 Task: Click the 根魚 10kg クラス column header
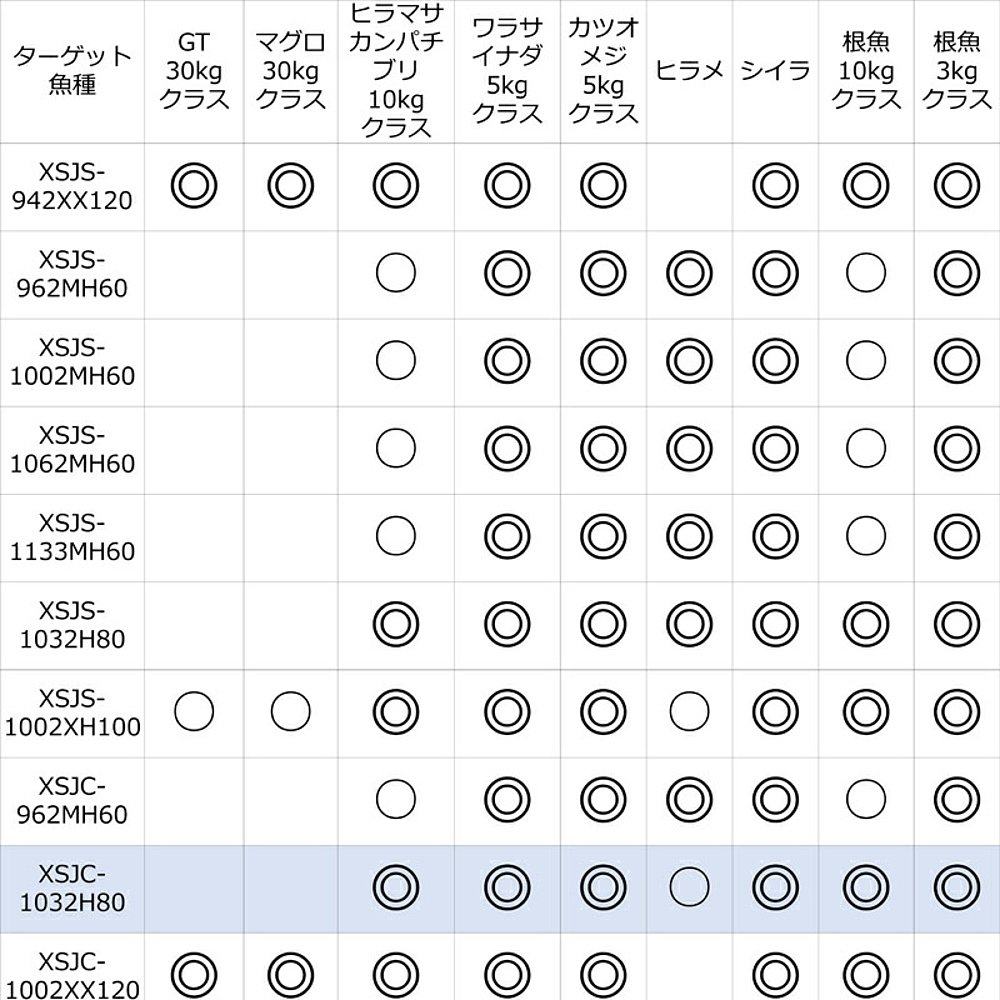tap(866, 69)
